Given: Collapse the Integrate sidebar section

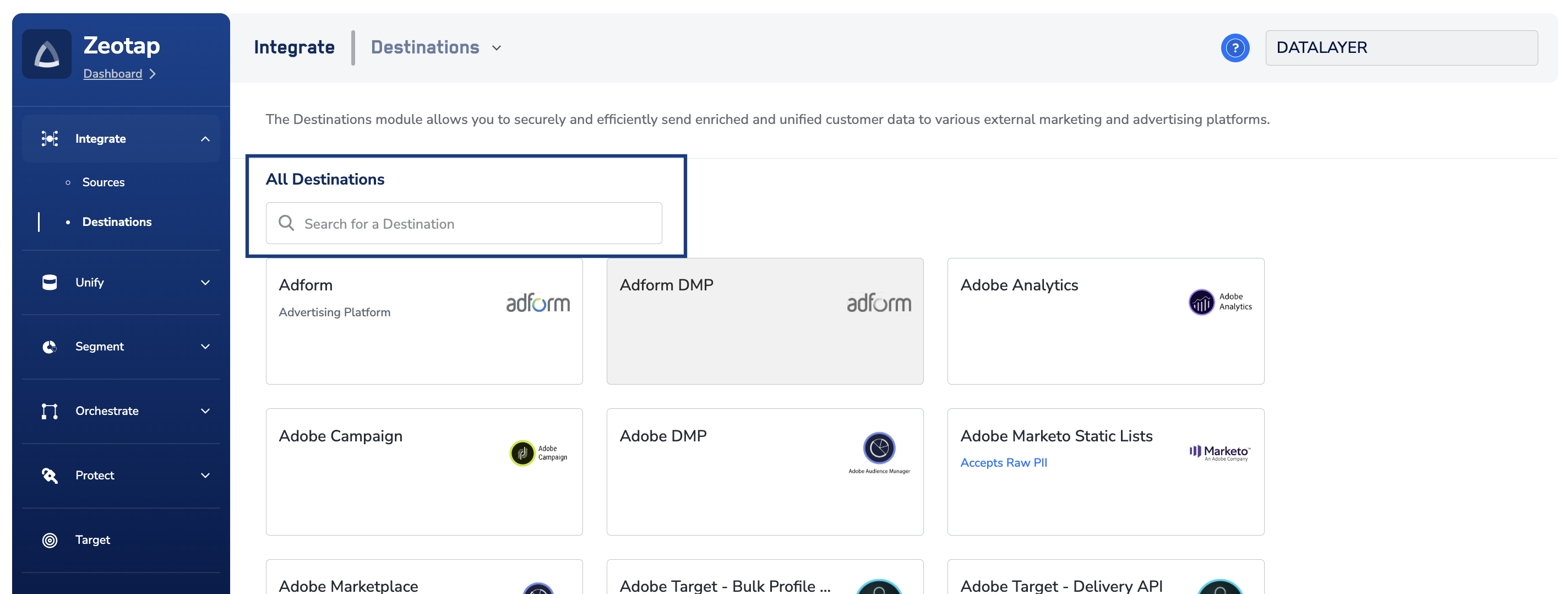Looking at the screenshot, I should [205, 139].
